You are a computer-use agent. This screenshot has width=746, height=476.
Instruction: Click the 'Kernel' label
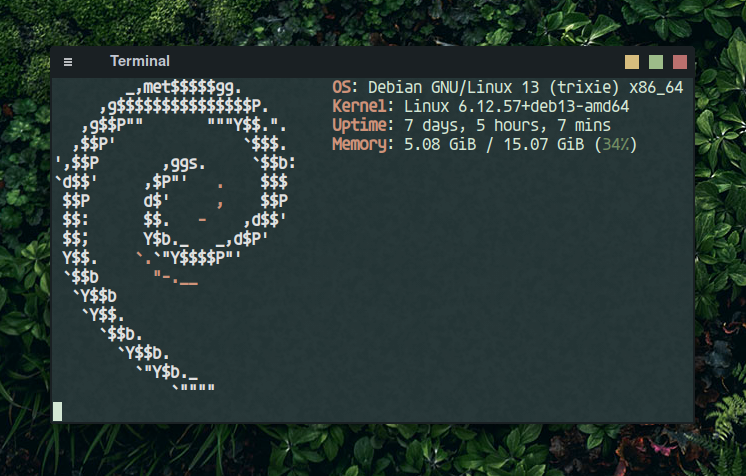[359, 106]
